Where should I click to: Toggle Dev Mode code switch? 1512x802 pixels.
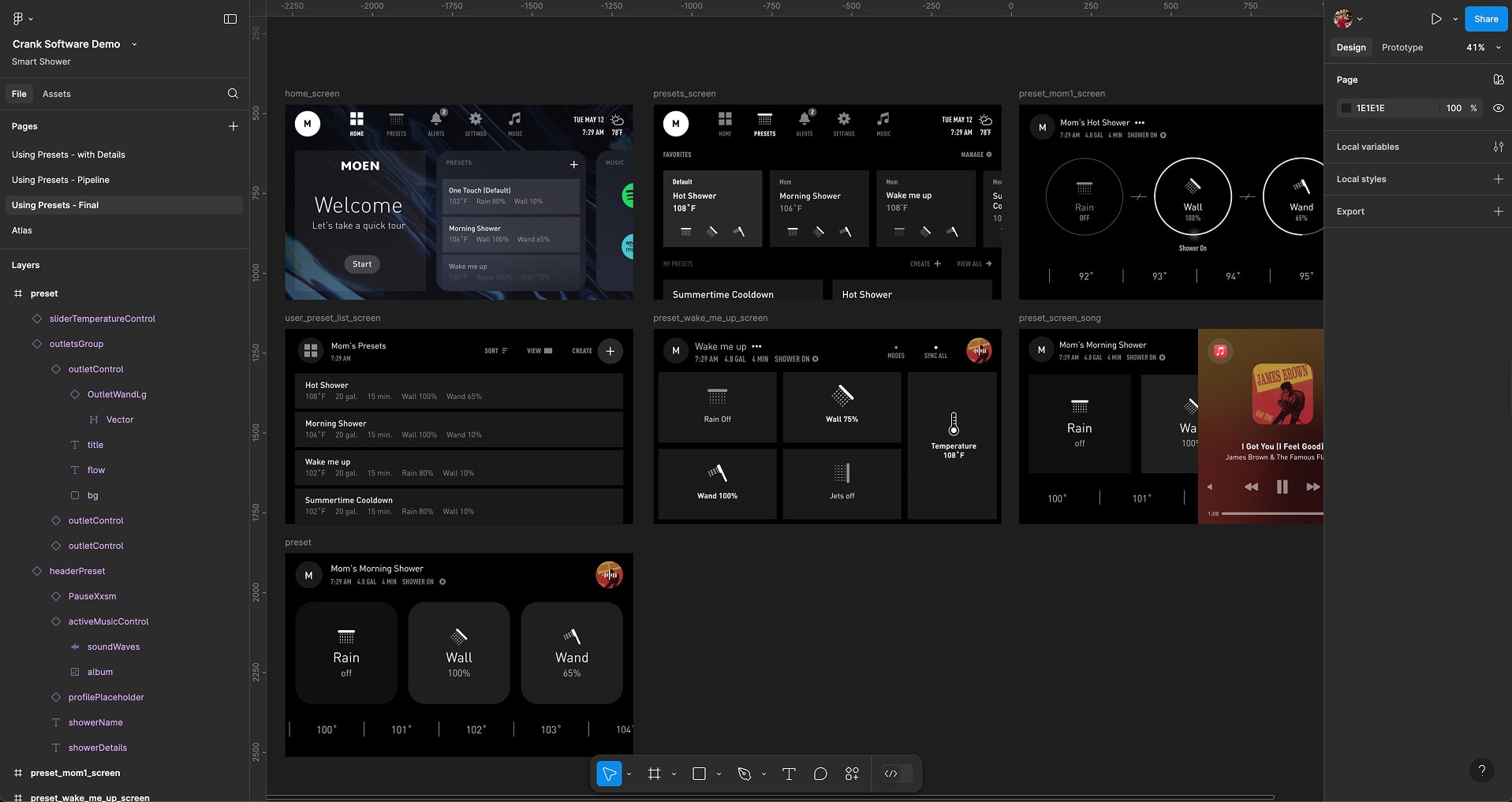(898, 774)
